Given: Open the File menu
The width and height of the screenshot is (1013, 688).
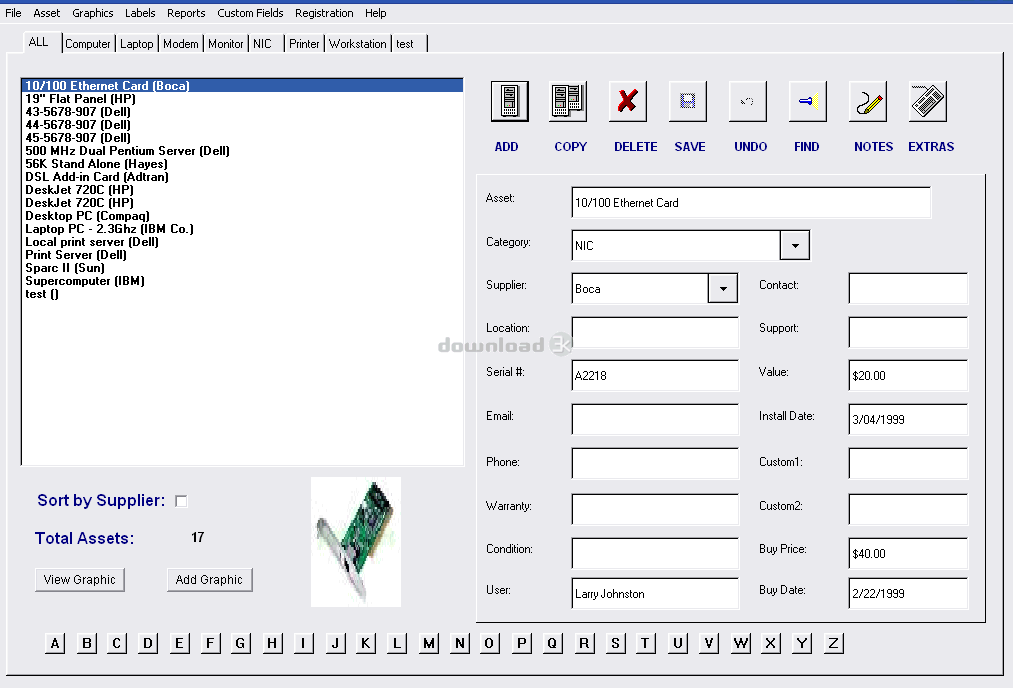Looking at the screenshot, I should (14, 13).
